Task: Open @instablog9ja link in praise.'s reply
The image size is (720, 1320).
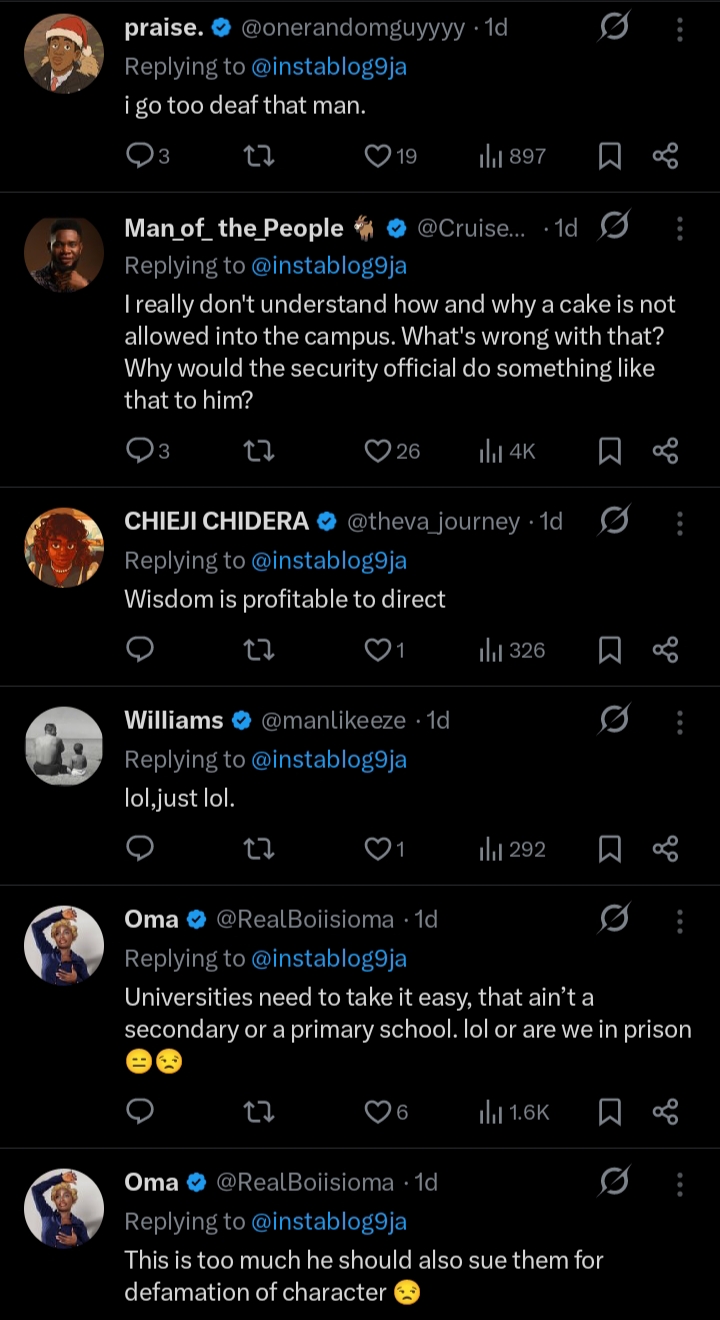Action: pos(329,67)
